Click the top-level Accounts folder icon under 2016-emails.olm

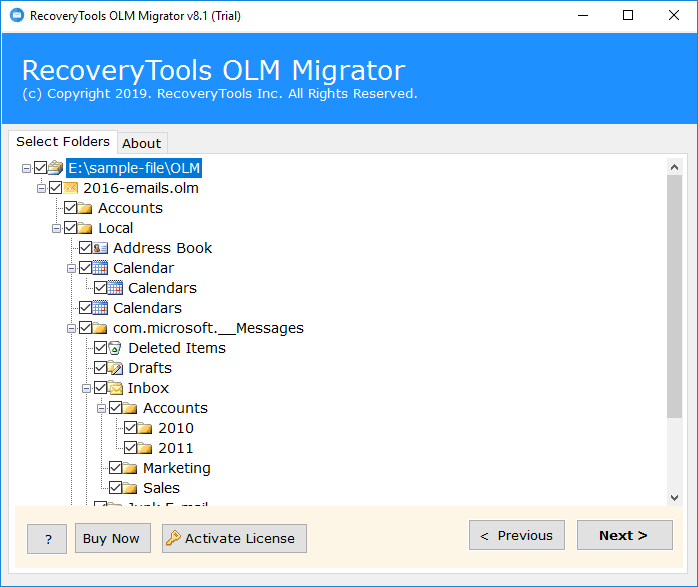pos(85,208)
